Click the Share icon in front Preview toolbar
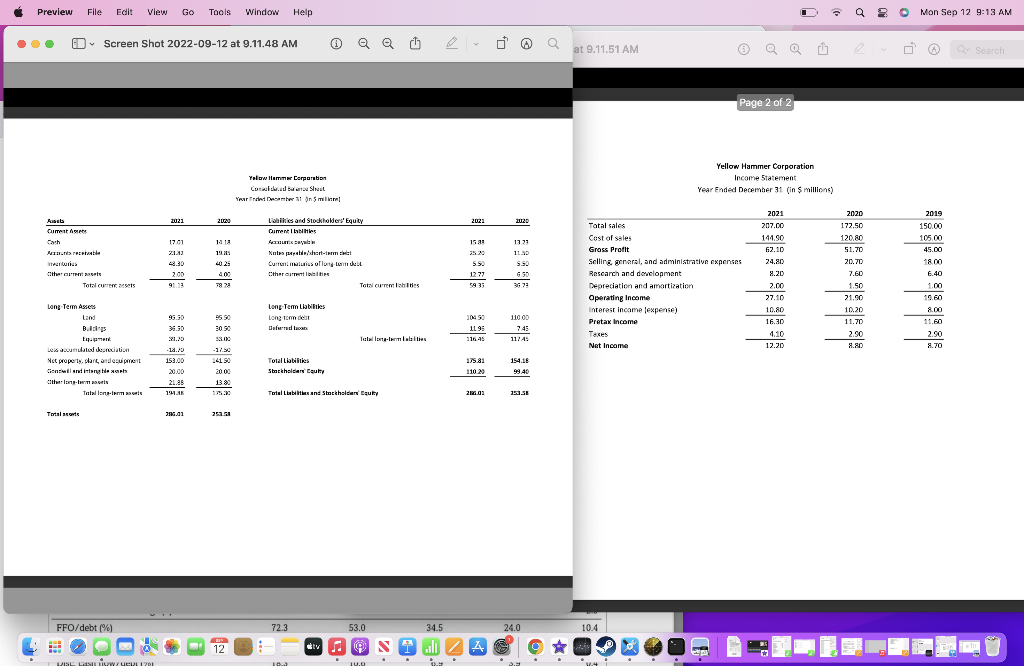The height and width of the screenshot is (666, 1024). [x=415, y=43]
